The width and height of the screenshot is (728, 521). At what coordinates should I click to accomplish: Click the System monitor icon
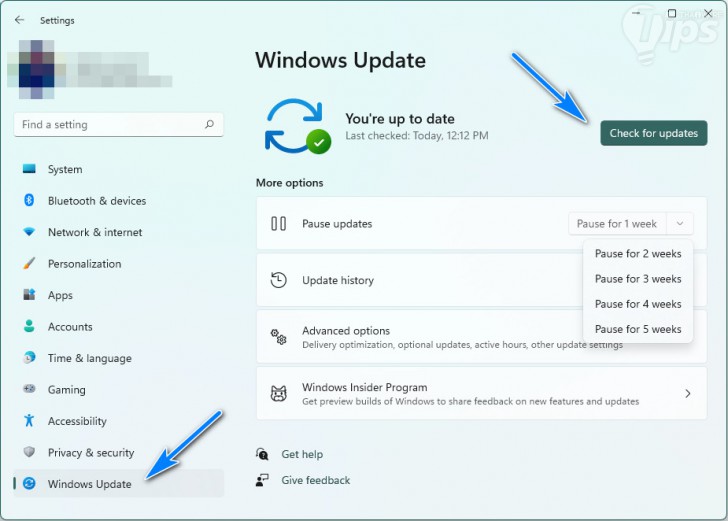(29, 169)
